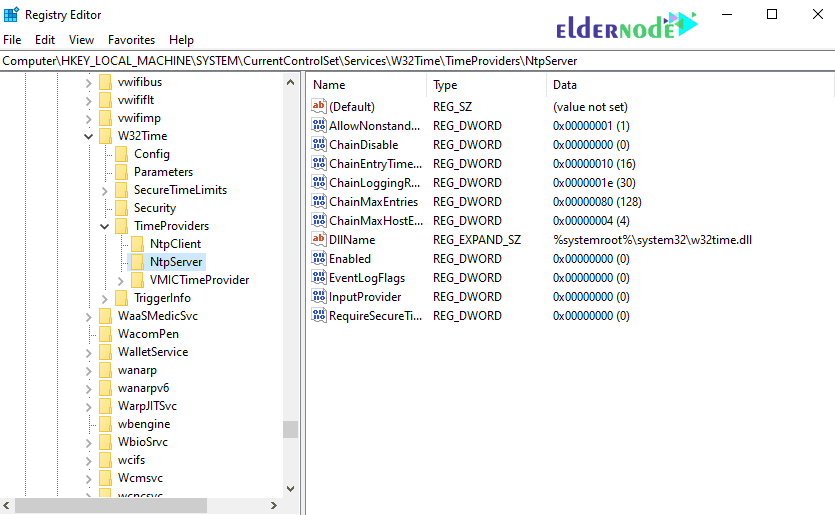Click the InputProvider DWORD value icon

click(x=320, y=297)
